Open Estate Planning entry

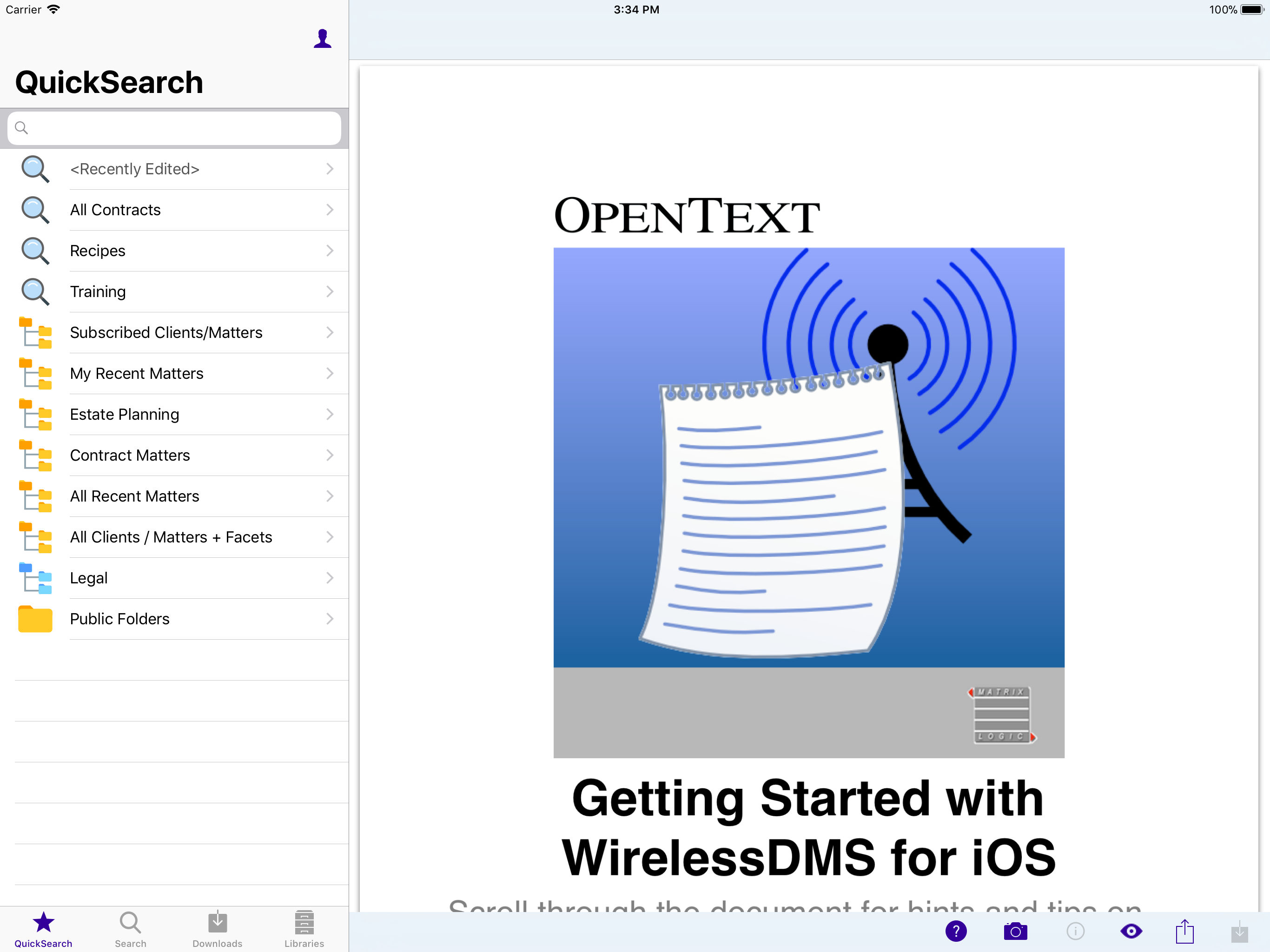tap(174, 414)
